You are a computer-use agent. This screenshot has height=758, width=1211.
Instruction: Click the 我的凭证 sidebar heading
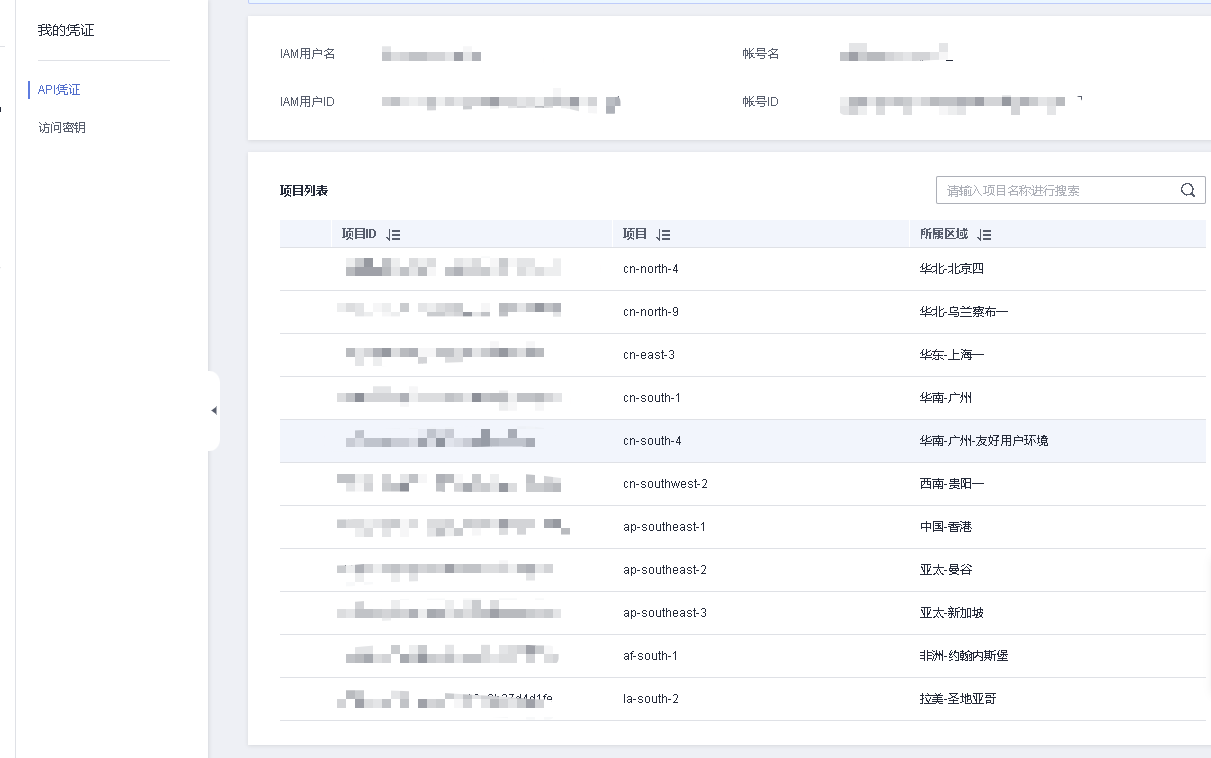[x=66, y=31]
